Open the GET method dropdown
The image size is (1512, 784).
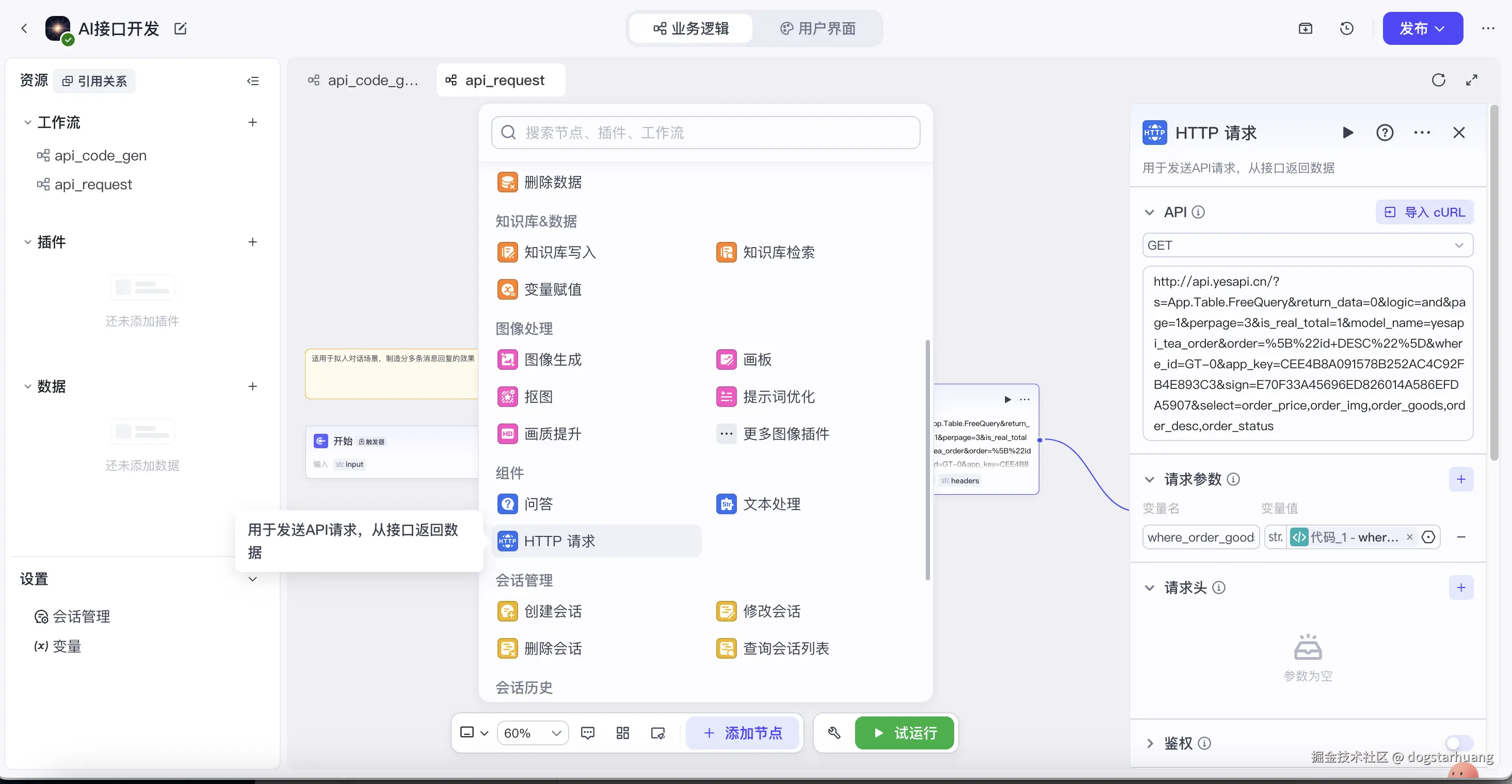(x=1307, y=246)
